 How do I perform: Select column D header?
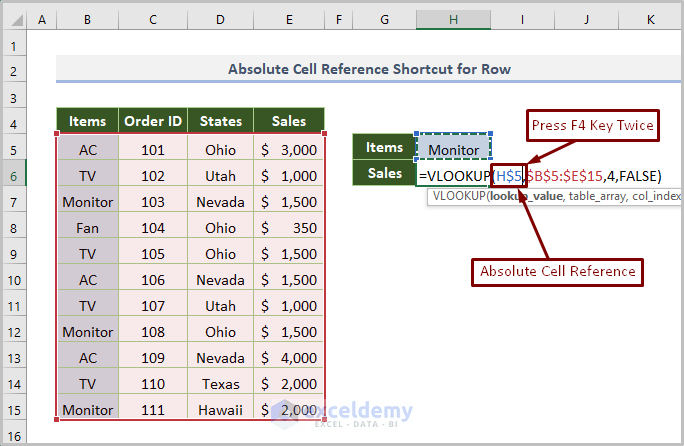click(x=220, y=20)
